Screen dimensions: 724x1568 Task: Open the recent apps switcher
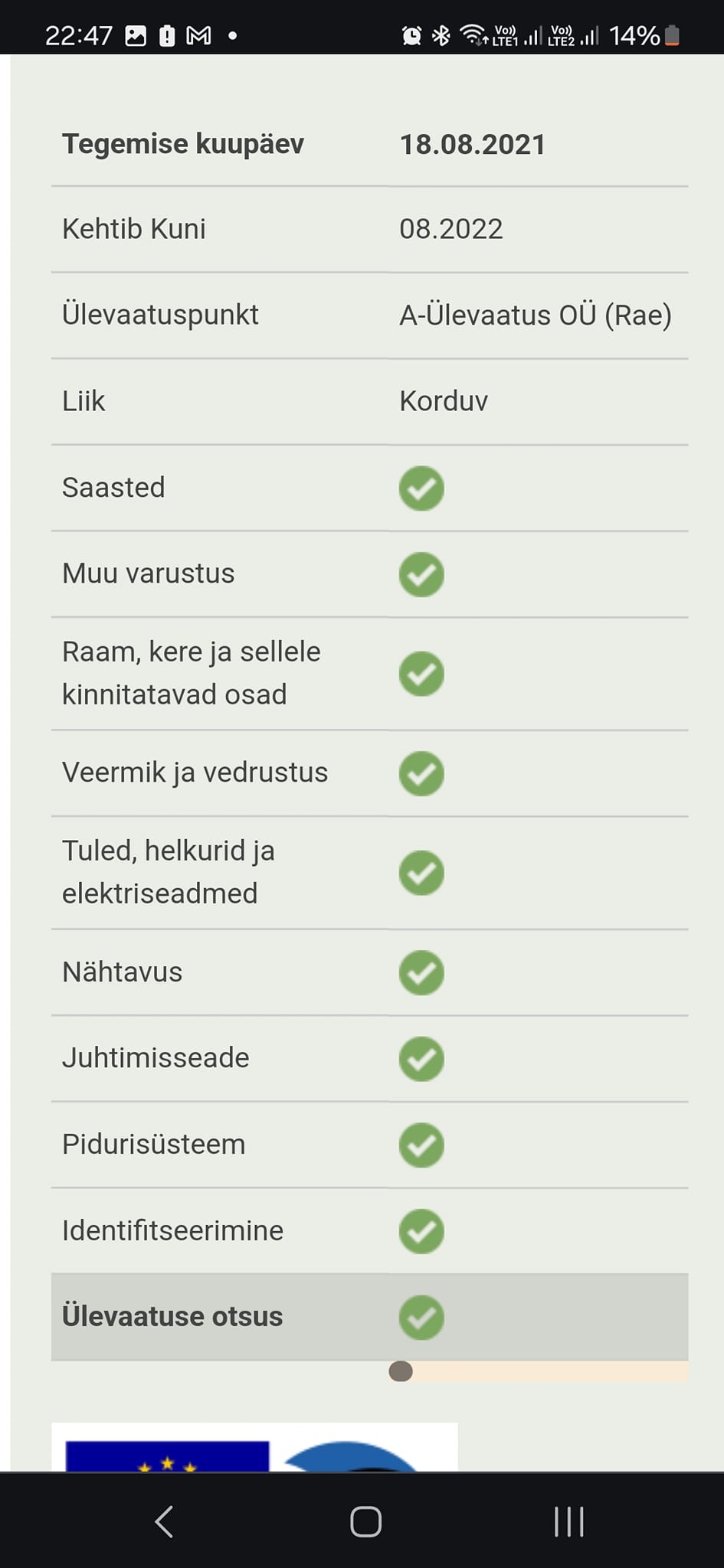point(568,1521)
